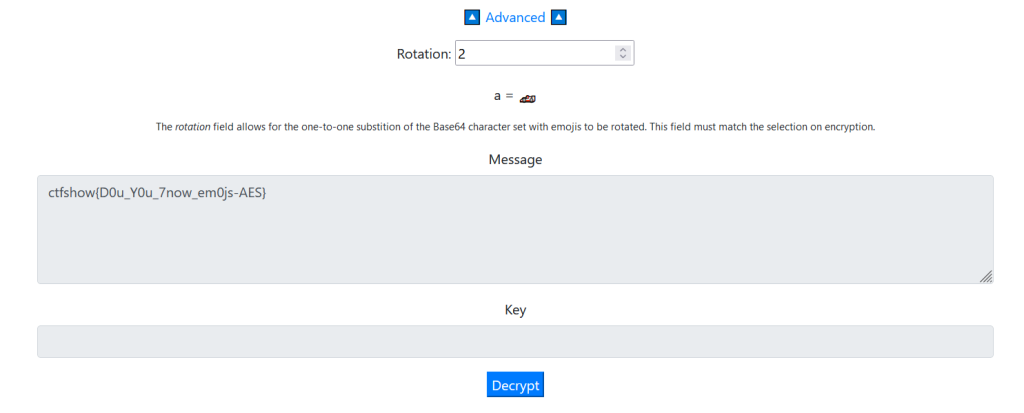This screenshot has width=1024, height=413.
Task: Click the up-arrow icon right of Advanced
Action: coord(559,17)
